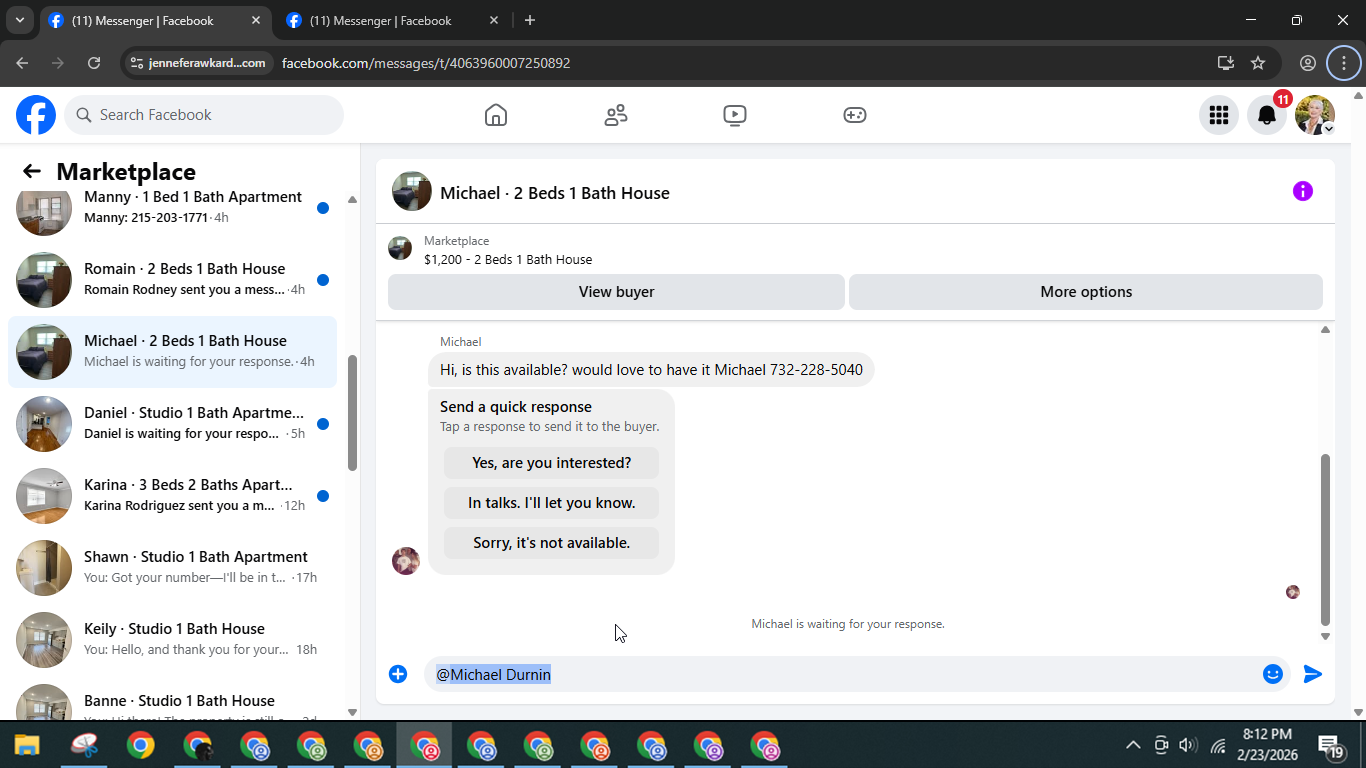Open the plus actions icon beside message box
The height and width of the screenshot is (768, 1366).
(x=398, y=674)
